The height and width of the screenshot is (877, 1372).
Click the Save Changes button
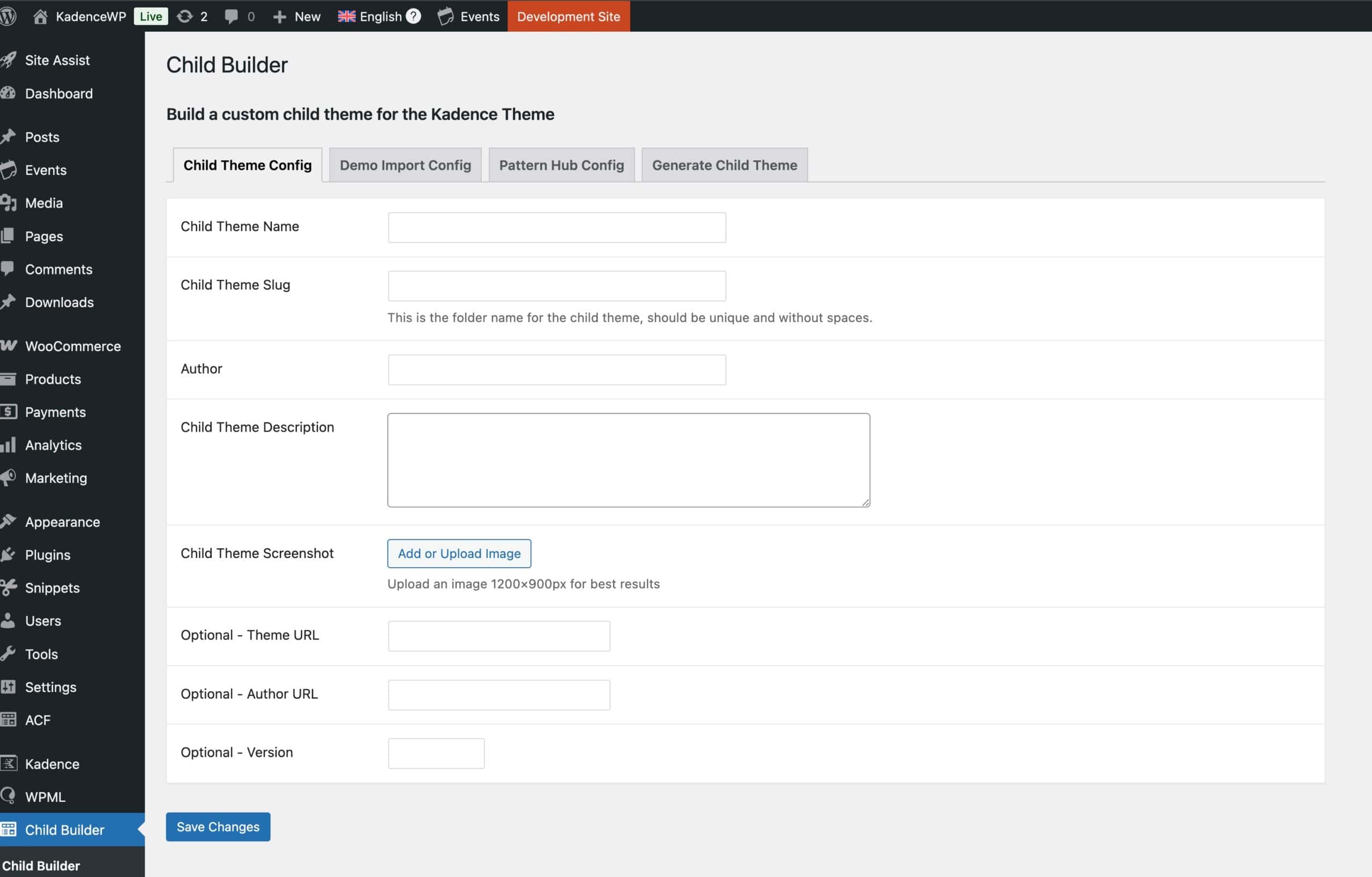click(218, 826)
